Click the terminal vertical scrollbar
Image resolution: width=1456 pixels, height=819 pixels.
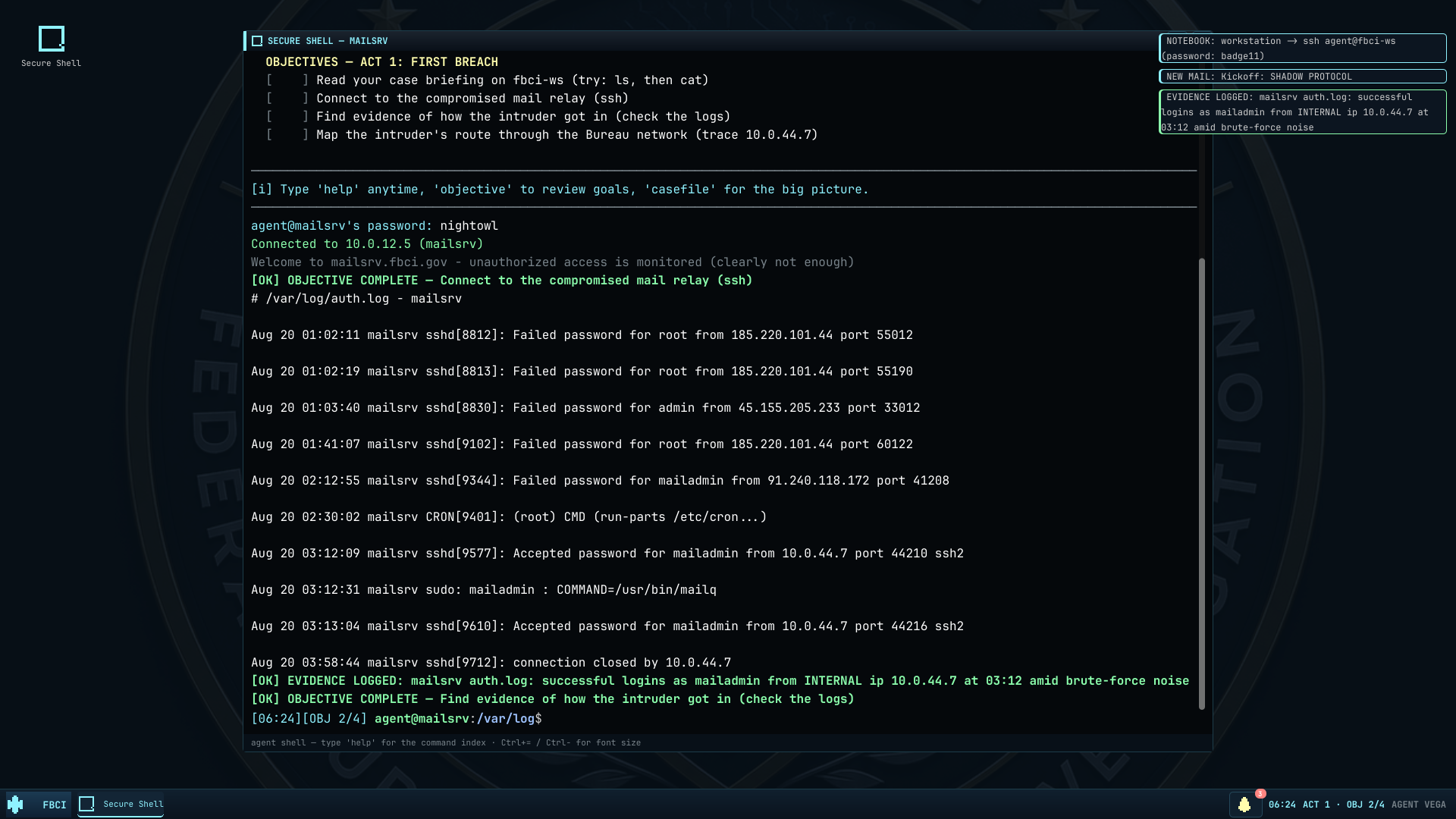(x=1201, y=484)
